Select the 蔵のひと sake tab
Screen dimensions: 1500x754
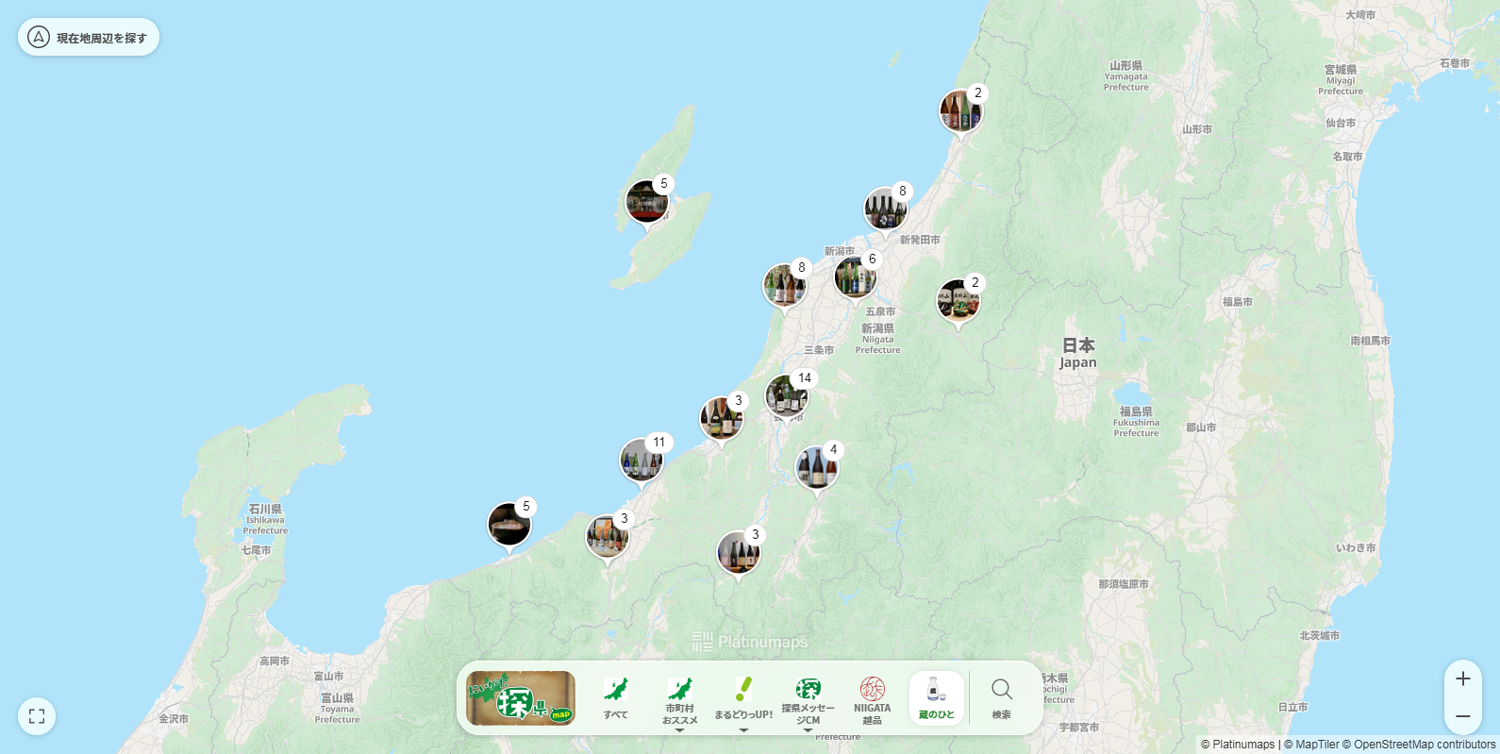click(936, 698)
